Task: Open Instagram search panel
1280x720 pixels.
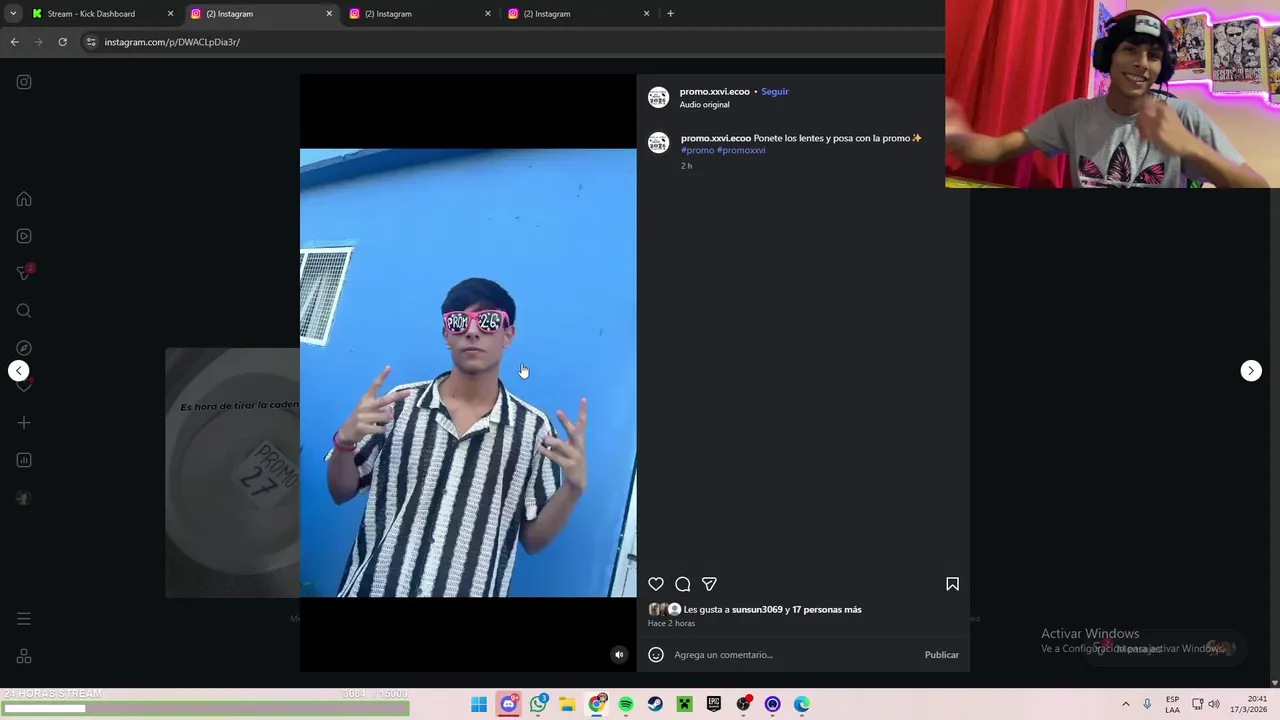Action: 24,311
